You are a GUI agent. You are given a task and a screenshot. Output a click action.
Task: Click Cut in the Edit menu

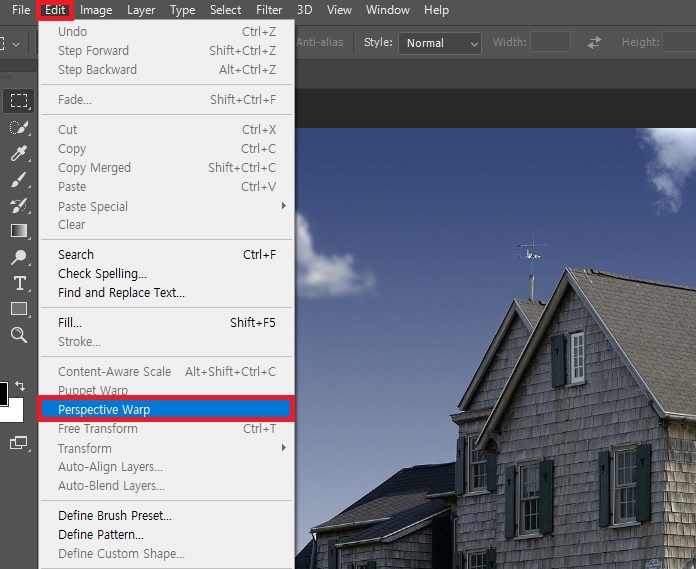pyautogui.click(x=167, y=129)
